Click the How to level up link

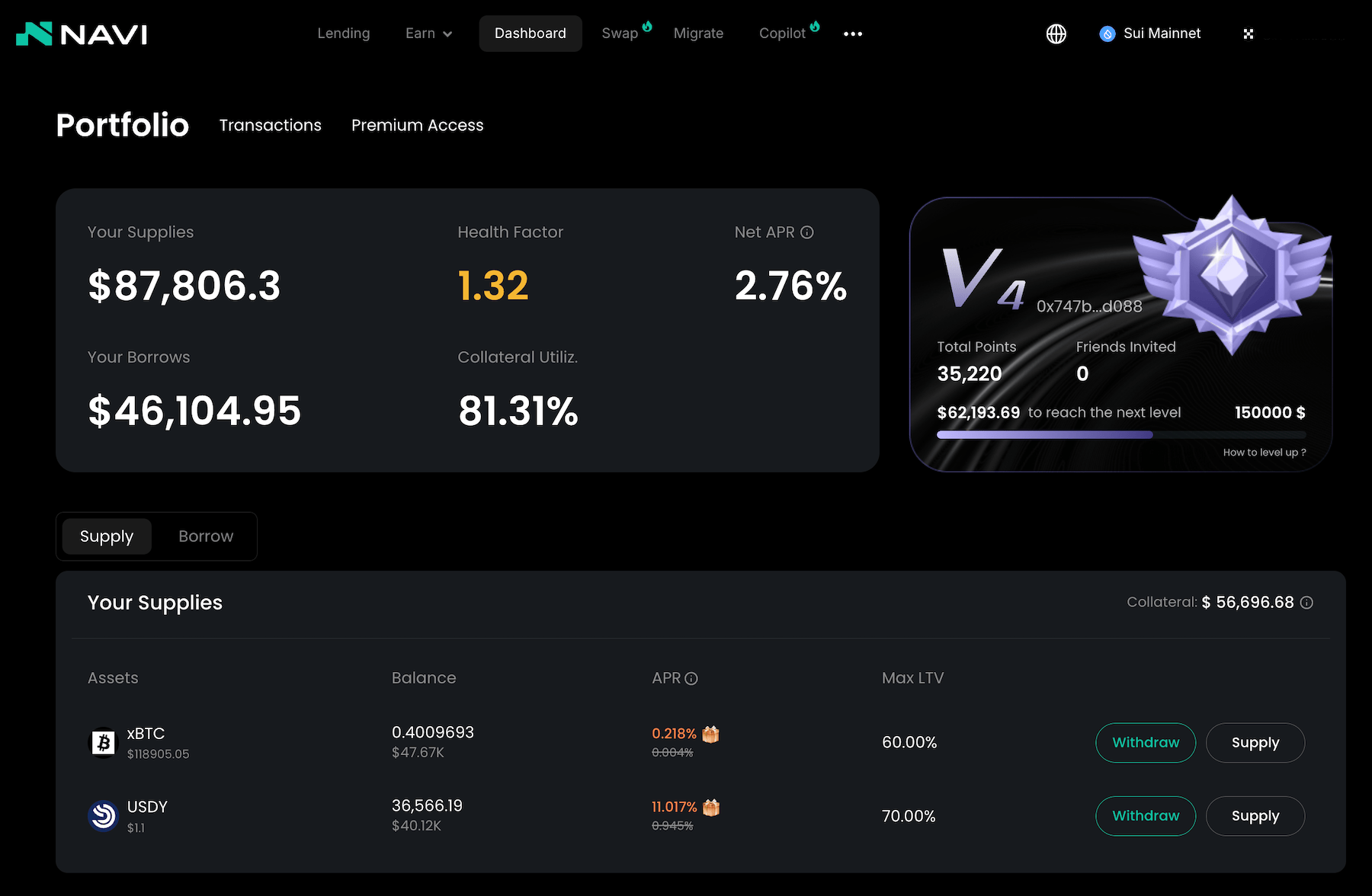coord(1265,453)
